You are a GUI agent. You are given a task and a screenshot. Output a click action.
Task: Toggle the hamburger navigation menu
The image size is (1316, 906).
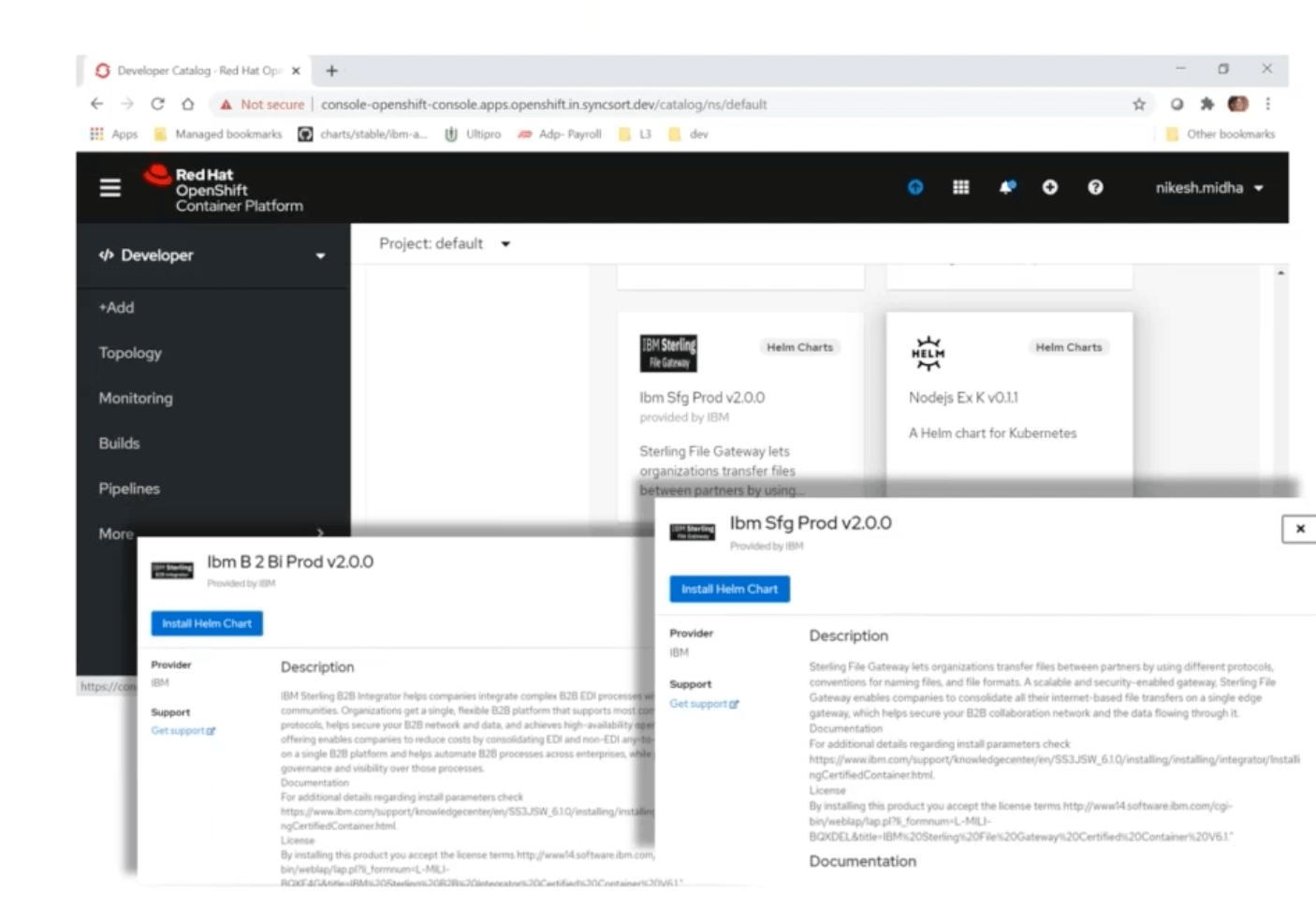110,188
